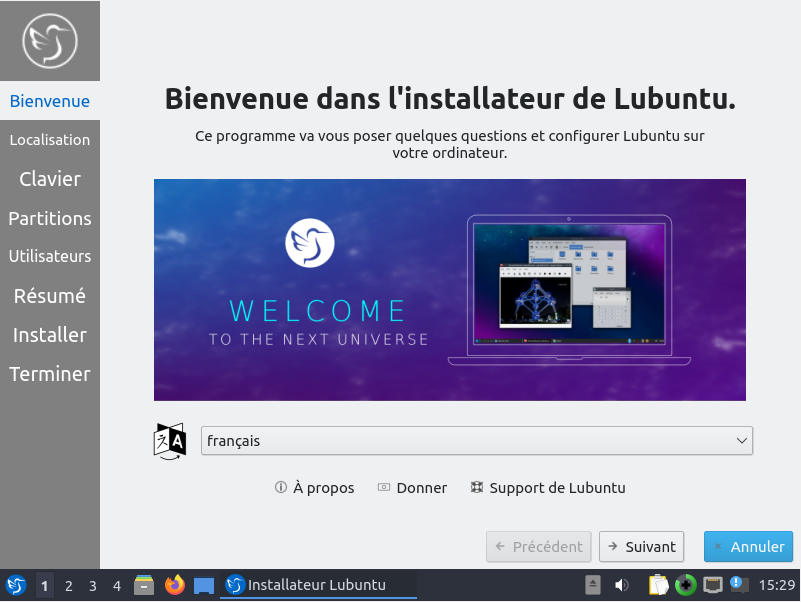
Task: Click the donate icon beside Donner
Action: (384, 487)
